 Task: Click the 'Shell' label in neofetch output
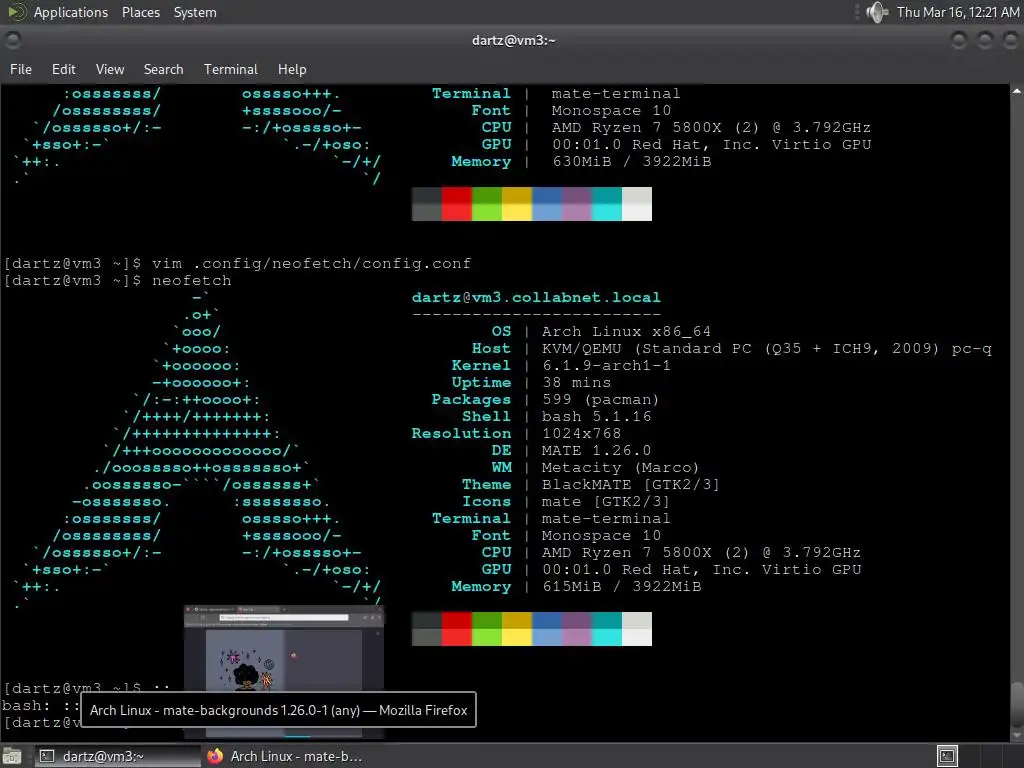[x=486, y=416]
